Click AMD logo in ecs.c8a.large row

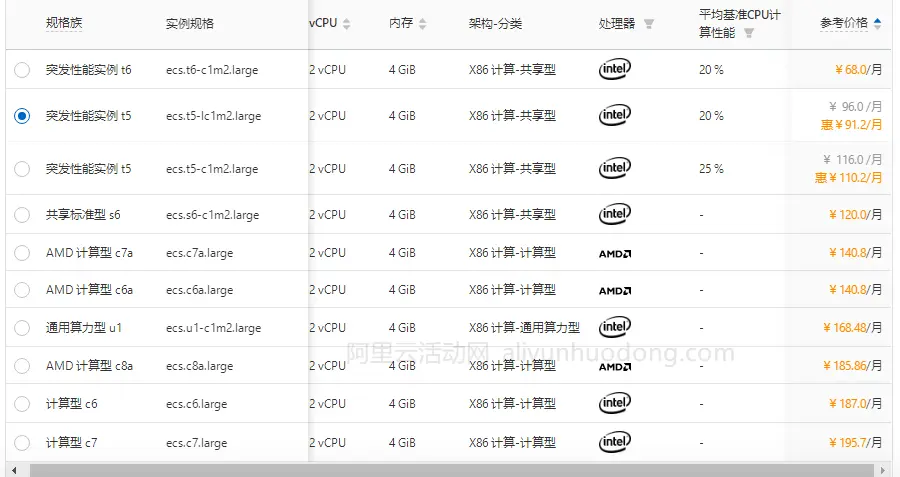coord(615,367)
